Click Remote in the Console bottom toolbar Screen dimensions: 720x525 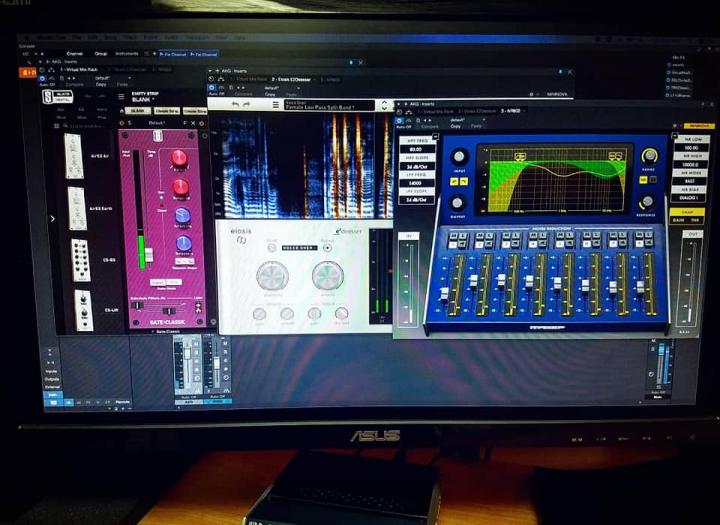pyautogui.click(x=123, y=402)
